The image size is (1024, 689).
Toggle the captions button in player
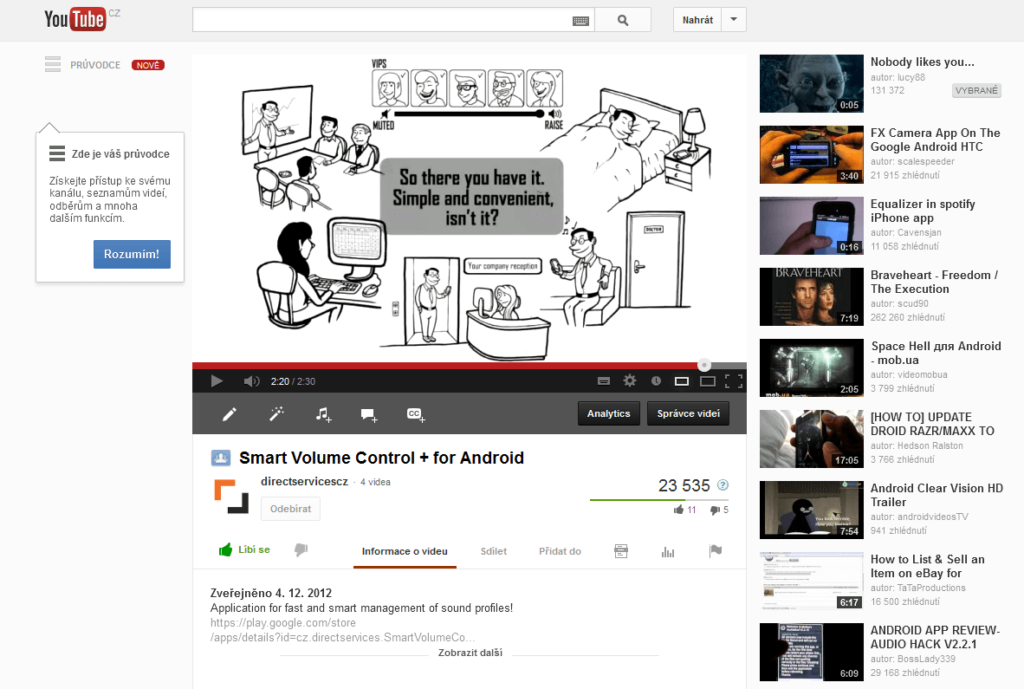point(604,381)
